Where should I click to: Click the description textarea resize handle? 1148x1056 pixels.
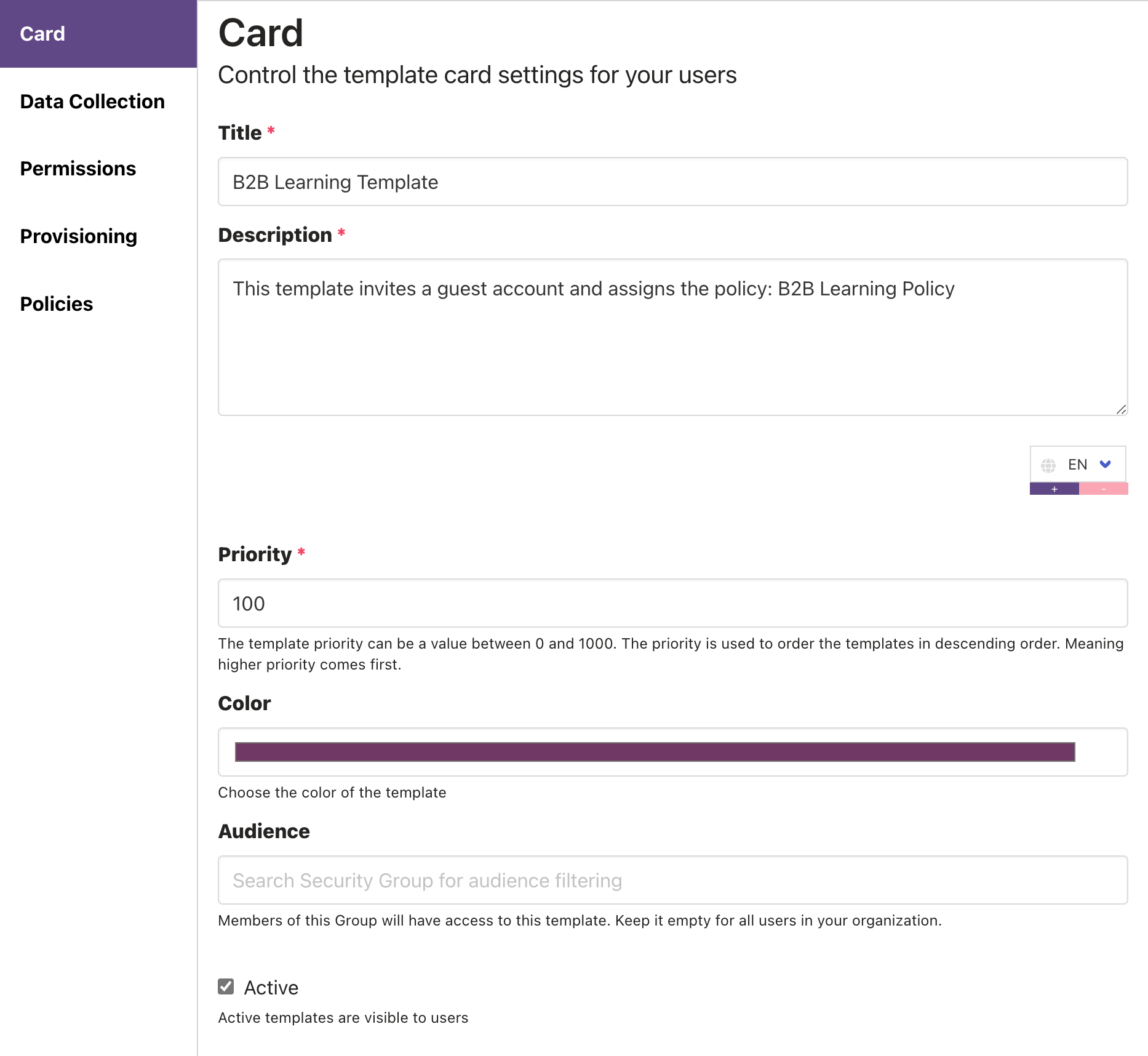[x=1121, y=409]
